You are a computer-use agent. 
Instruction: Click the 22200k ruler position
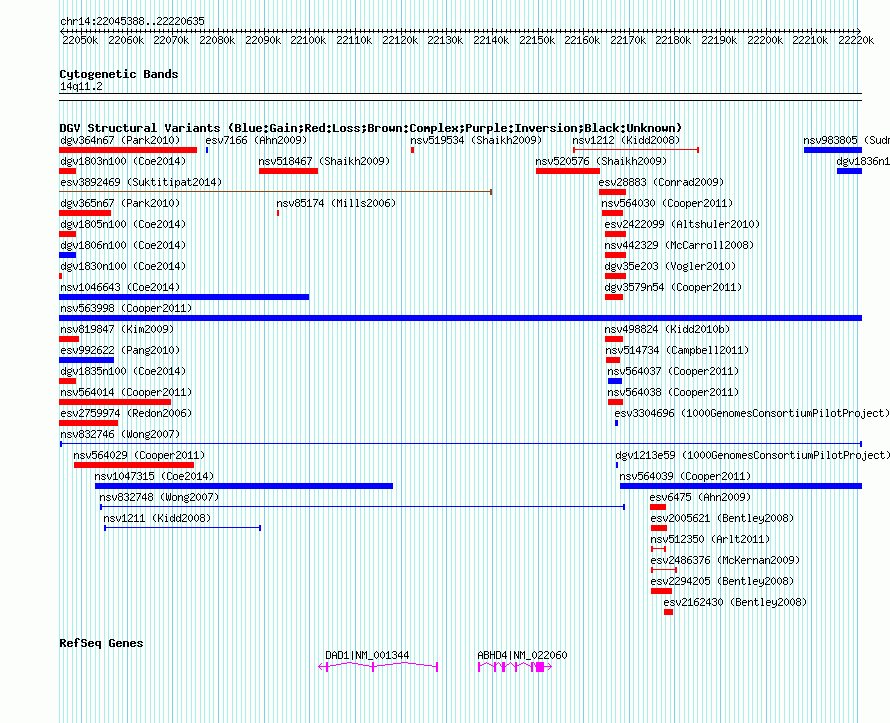[765, 40]
